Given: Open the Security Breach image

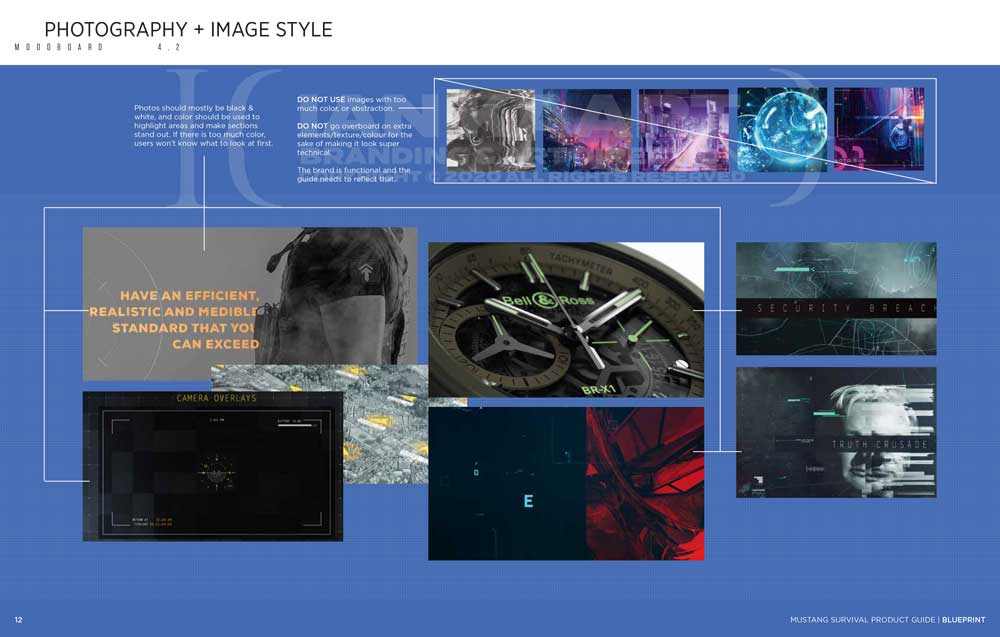Looking at the screenshot, I should [836, 299].
